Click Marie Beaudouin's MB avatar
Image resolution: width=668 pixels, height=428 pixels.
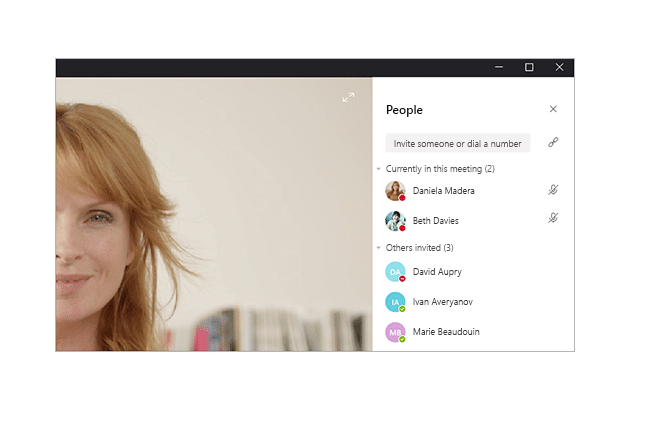(x=395, y=332)
